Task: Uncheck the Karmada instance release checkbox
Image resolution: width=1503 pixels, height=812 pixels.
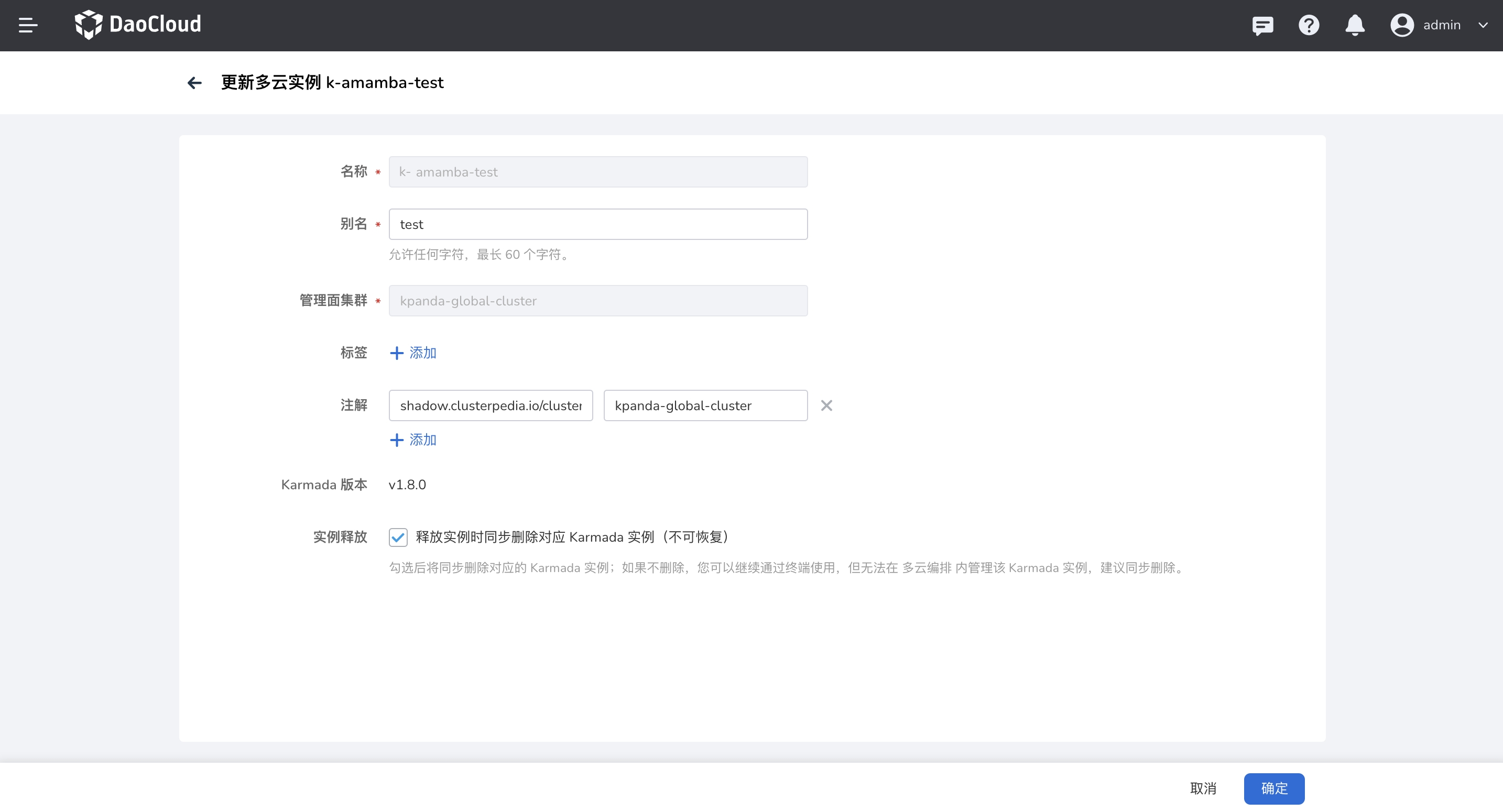Action: tap(398, 536)
